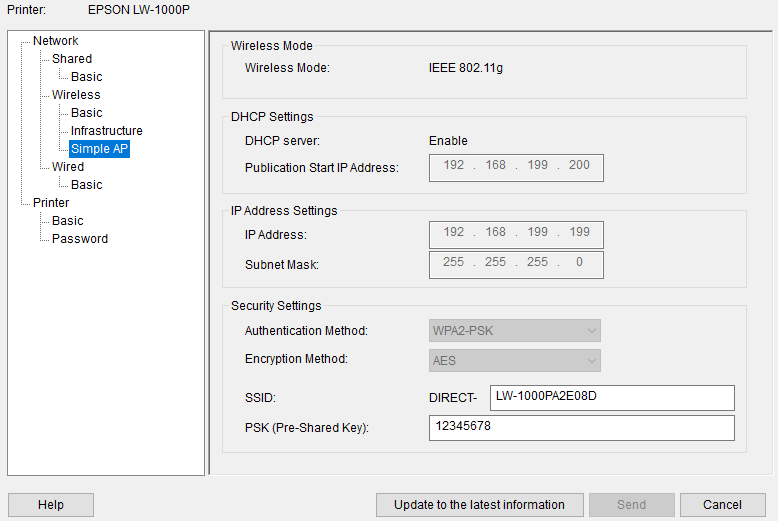778x521 pixels.
Task: Open the Authentication Method dropdown WPA2-PSK
Action: (x=515, y=330)
